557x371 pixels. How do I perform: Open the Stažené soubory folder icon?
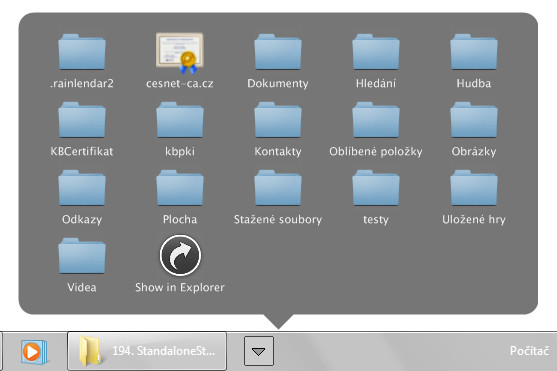tap(278, 188)
